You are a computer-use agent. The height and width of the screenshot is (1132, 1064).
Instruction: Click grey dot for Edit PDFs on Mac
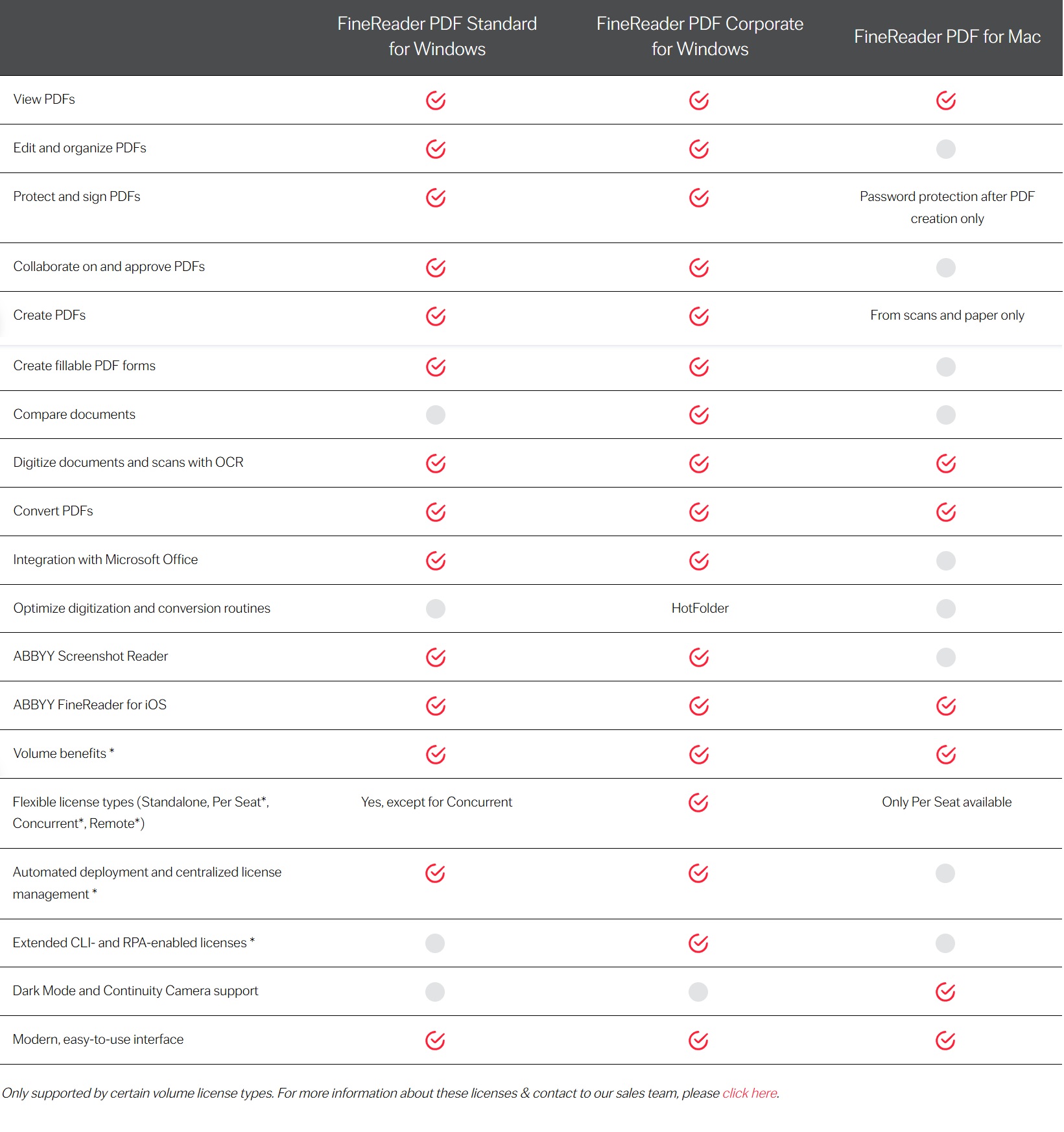point(945,149)
